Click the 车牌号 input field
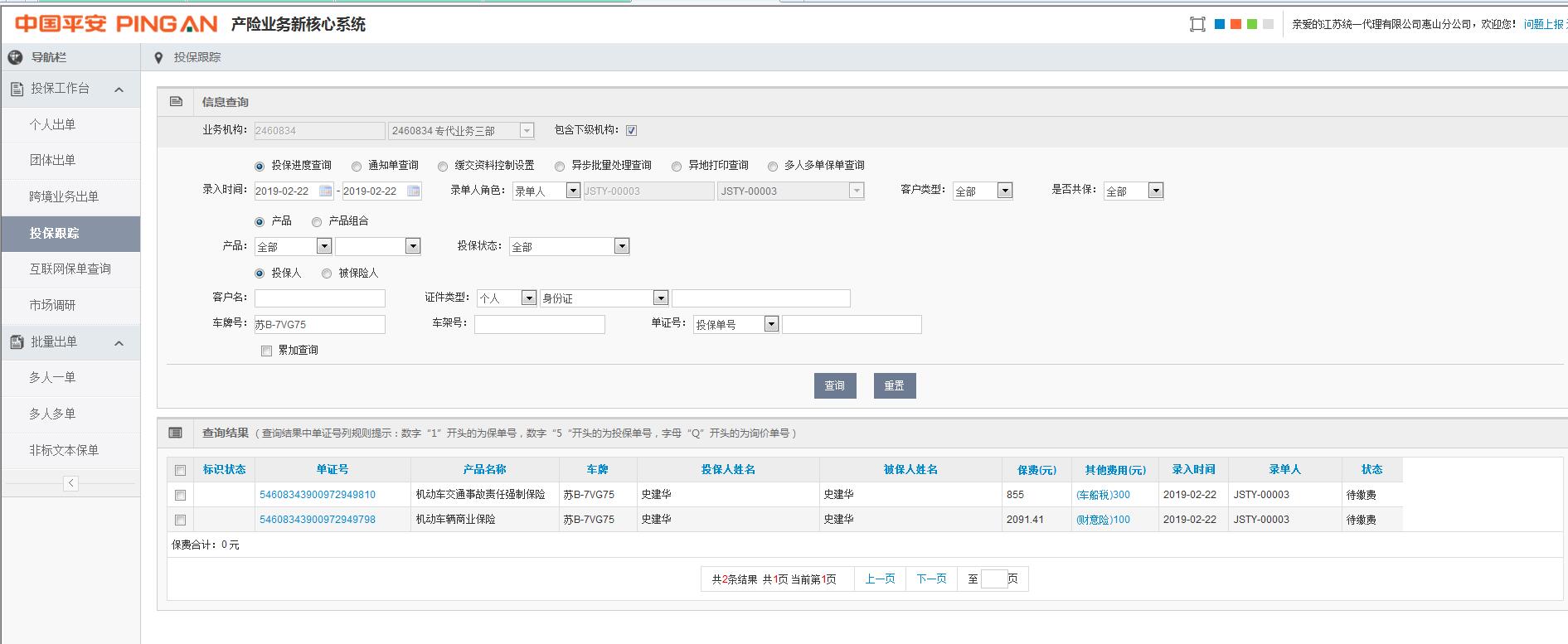This screenshot has height=644, width=1568. tap(319, 325)
